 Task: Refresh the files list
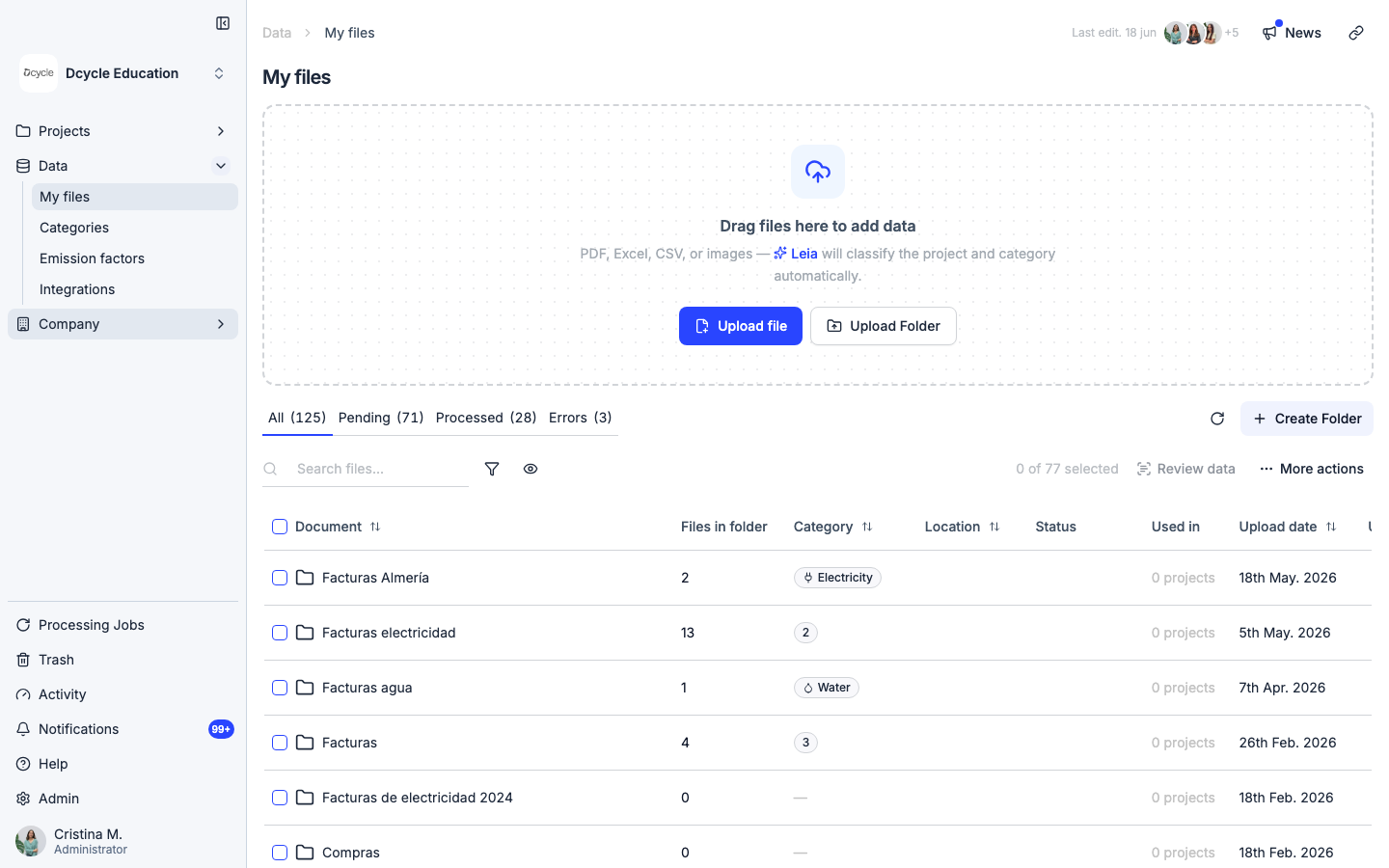click(1217, 419)
